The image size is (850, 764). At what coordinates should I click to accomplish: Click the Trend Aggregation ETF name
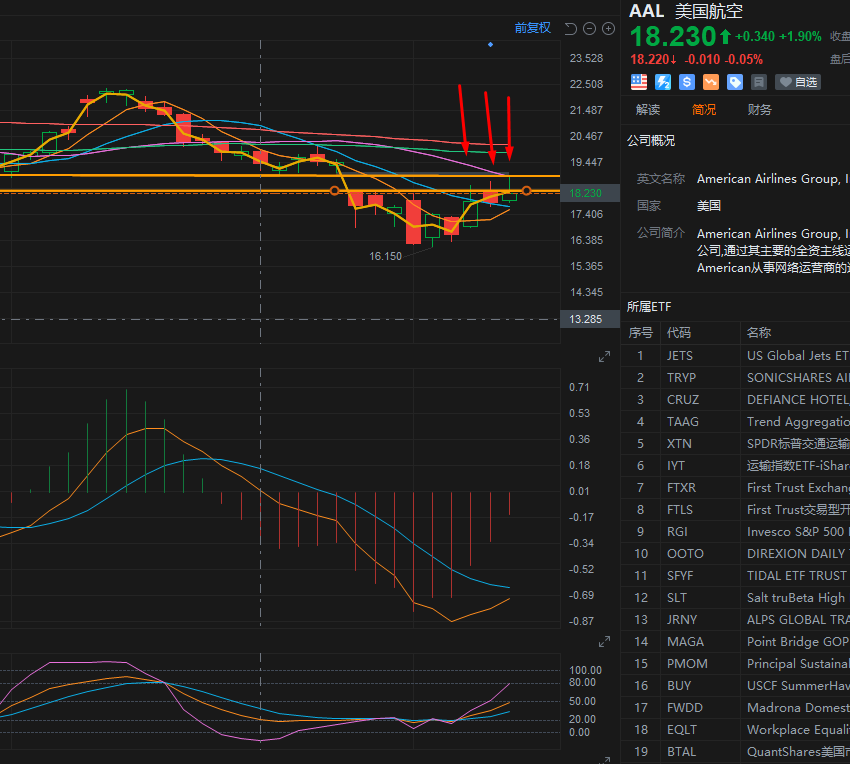pyautogui.click(x=798, y=422)
